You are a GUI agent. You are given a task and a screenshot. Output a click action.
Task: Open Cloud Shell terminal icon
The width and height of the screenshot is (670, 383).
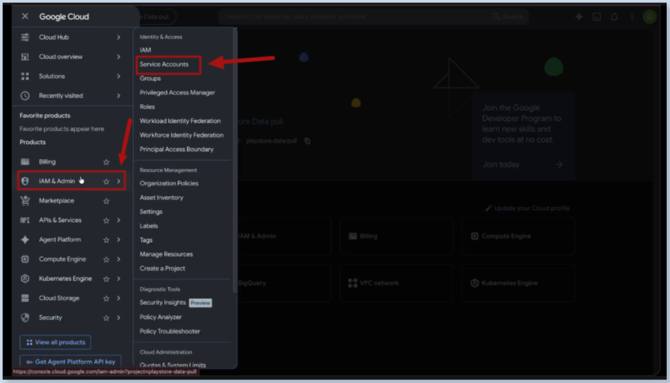tap(597, 17)
